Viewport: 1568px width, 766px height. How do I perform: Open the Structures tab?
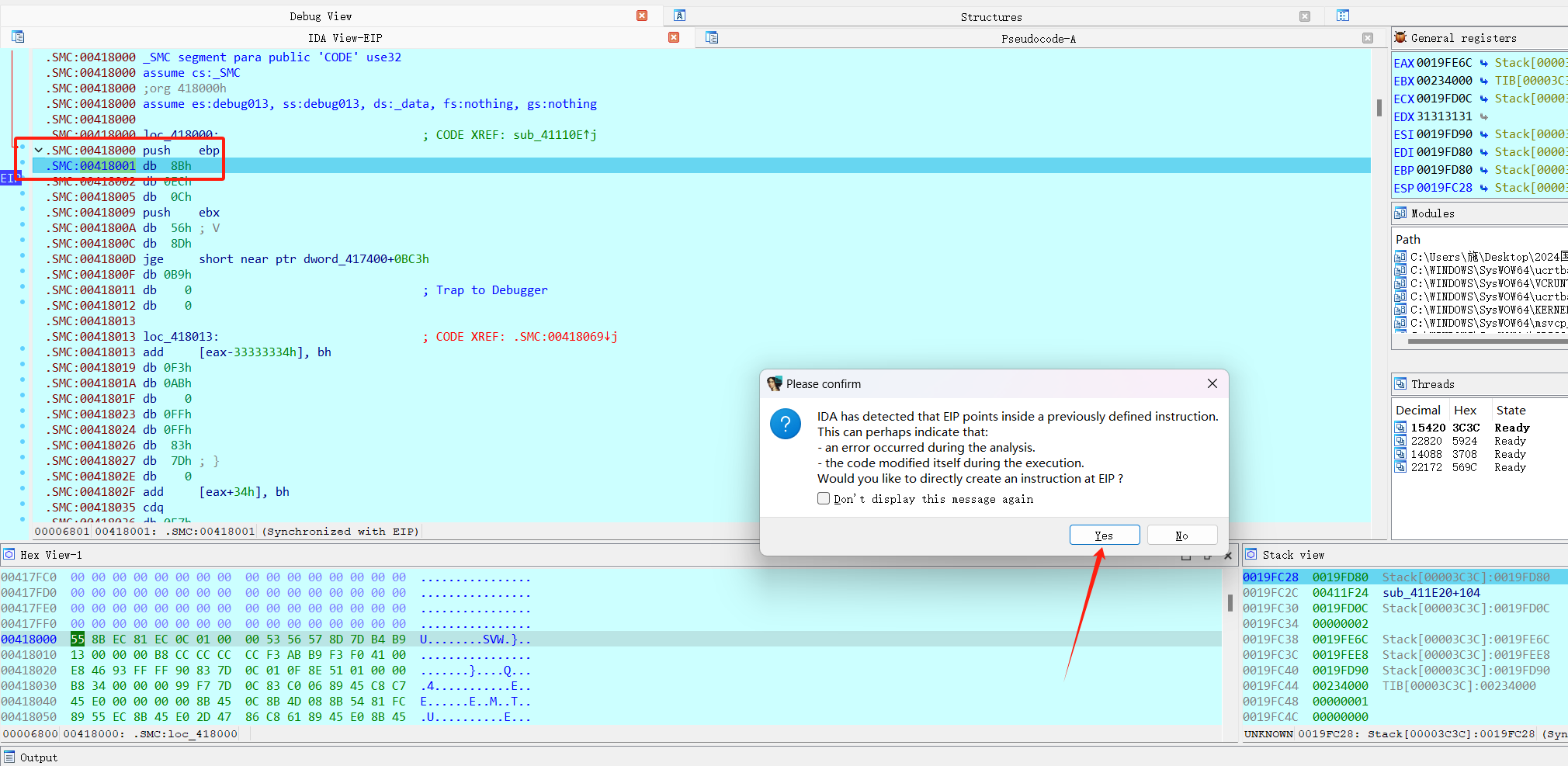(990, 16)
